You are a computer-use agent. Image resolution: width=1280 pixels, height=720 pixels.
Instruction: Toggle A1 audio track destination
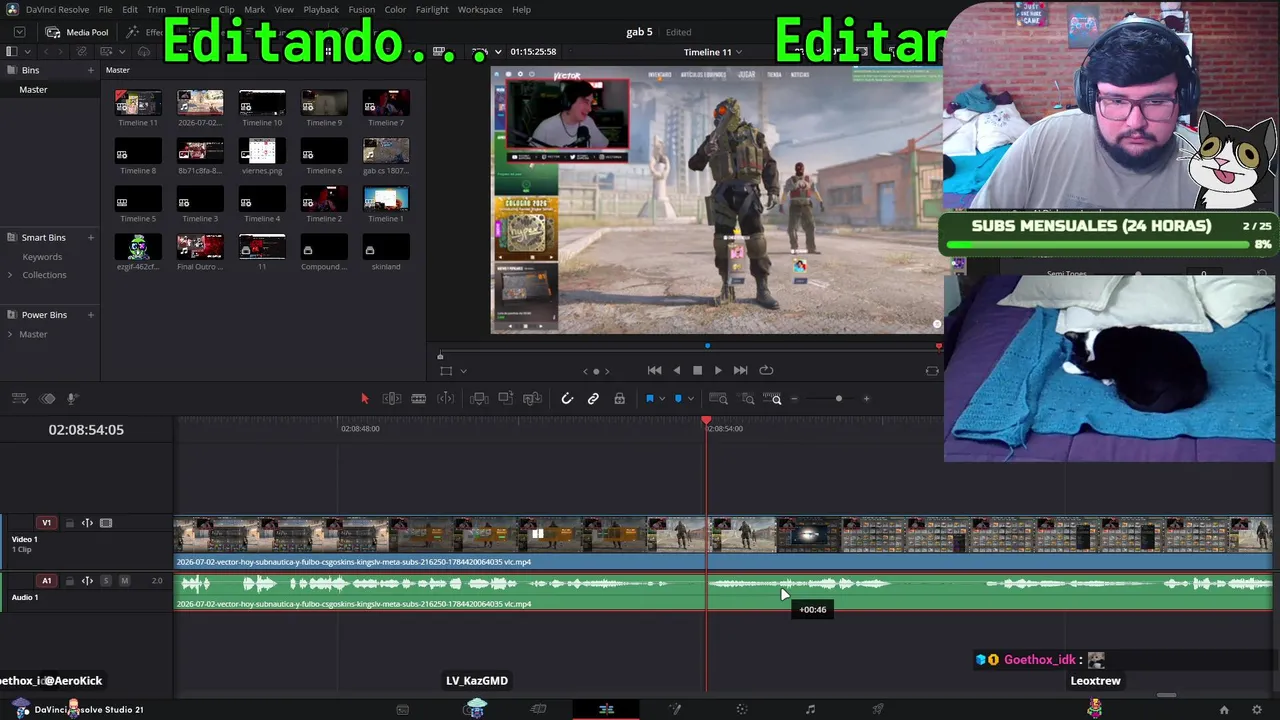46,581
